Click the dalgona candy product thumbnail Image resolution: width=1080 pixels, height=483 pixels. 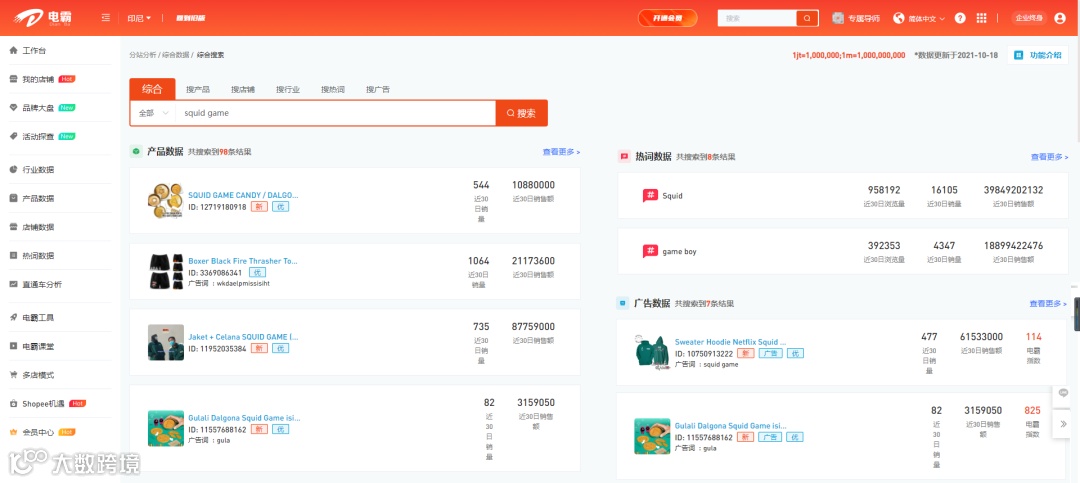tap(165, 201)
